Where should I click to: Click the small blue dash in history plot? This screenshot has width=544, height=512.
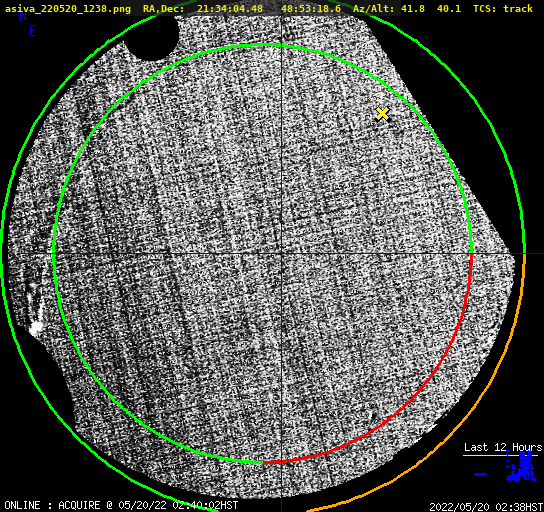481,474
